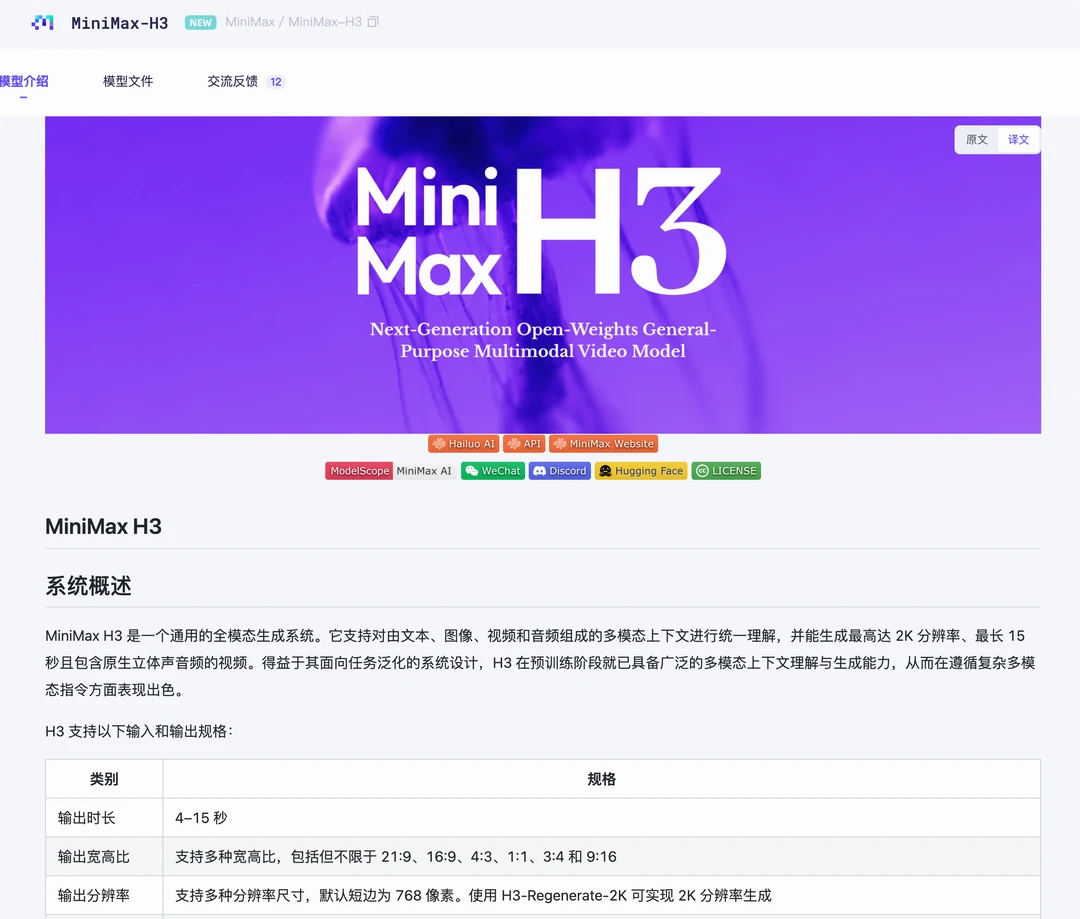Open the Hailuo AI badge link
This screenshot has height=919, width=1080.
pos(464,444)
